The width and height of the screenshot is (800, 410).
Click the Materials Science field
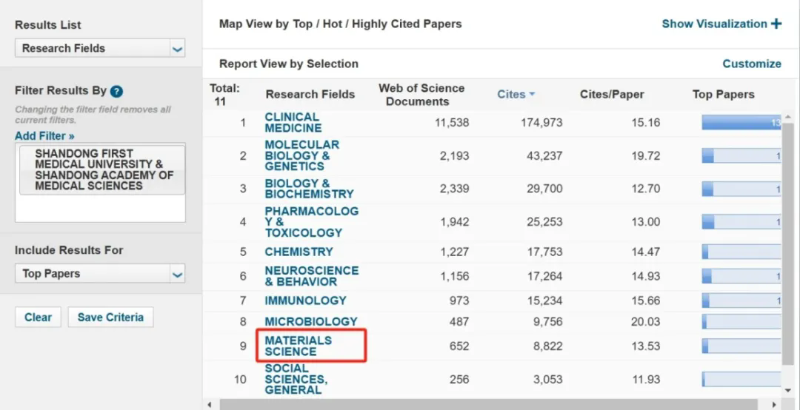pos(298,346)
